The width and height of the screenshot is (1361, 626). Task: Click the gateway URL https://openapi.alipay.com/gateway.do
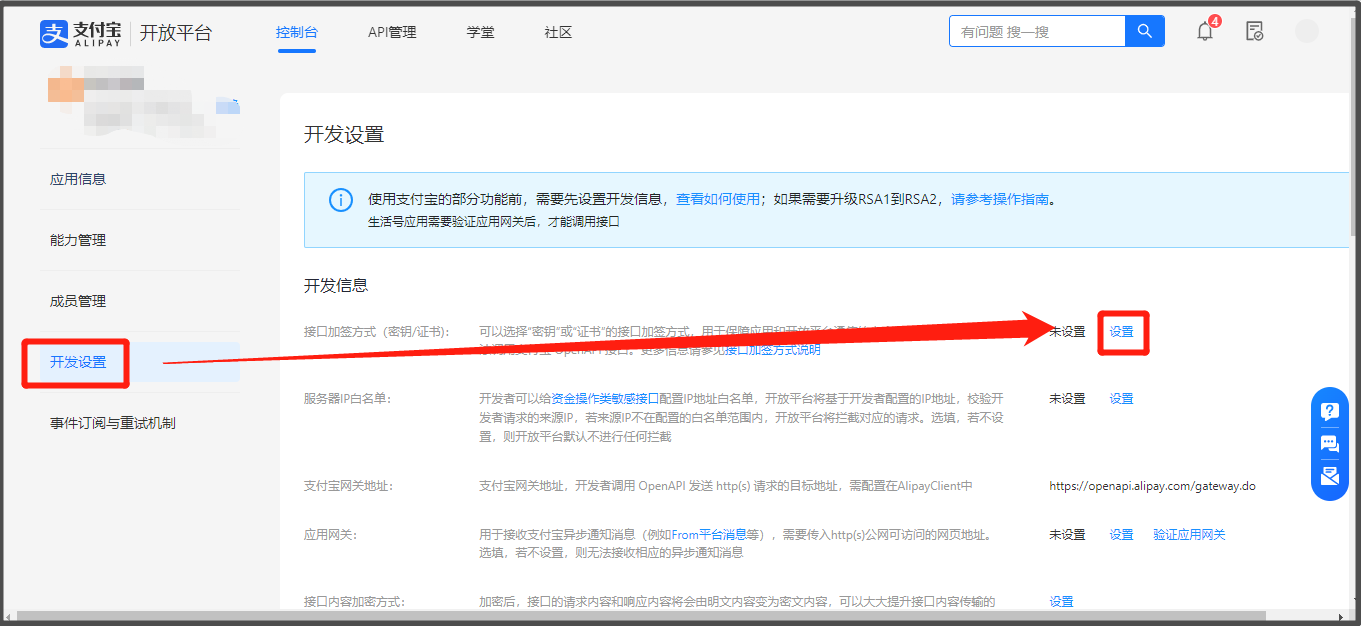(x=1152, y=486)
